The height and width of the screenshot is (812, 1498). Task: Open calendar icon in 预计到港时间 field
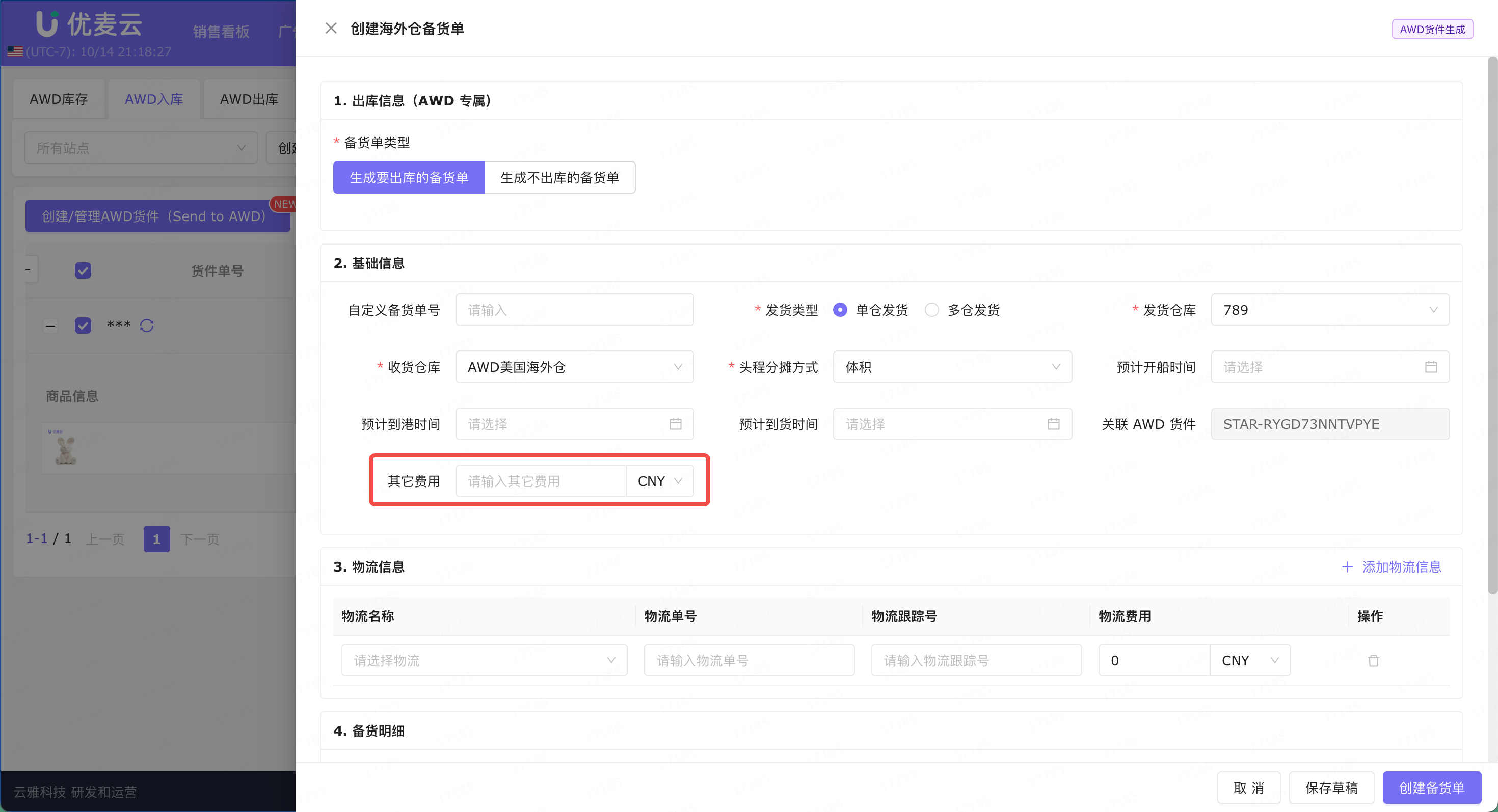click(x=675, y=424)
